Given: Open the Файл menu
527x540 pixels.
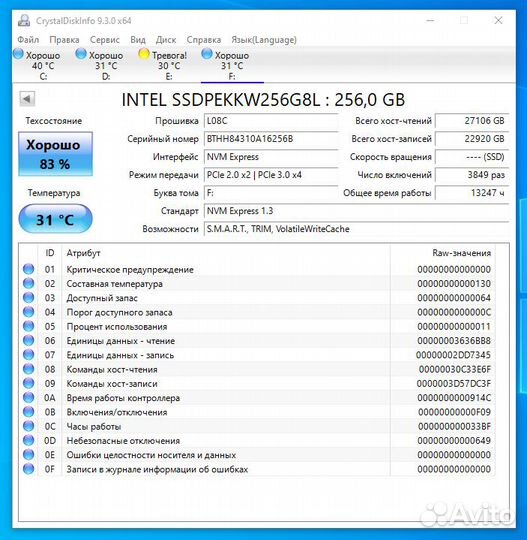Looking at the screenshot, I should pyautogui.click(x=28, y=40).
